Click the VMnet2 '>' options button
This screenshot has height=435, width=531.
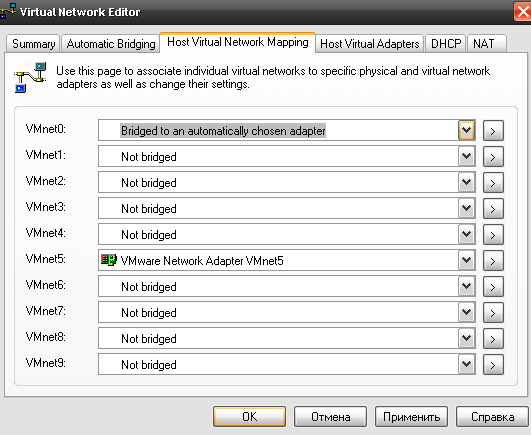tap(493, 182)
